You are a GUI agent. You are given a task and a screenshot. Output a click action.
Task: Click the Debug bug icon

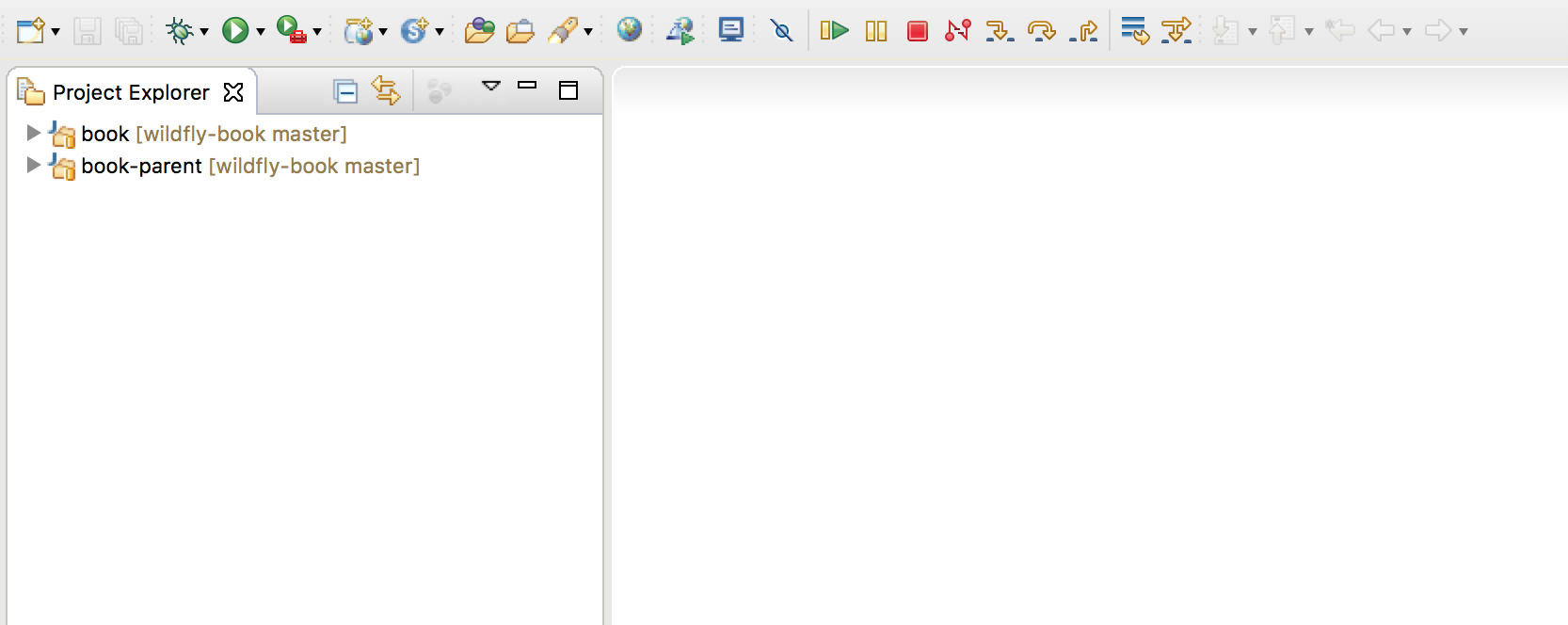[x=179, y=31]
